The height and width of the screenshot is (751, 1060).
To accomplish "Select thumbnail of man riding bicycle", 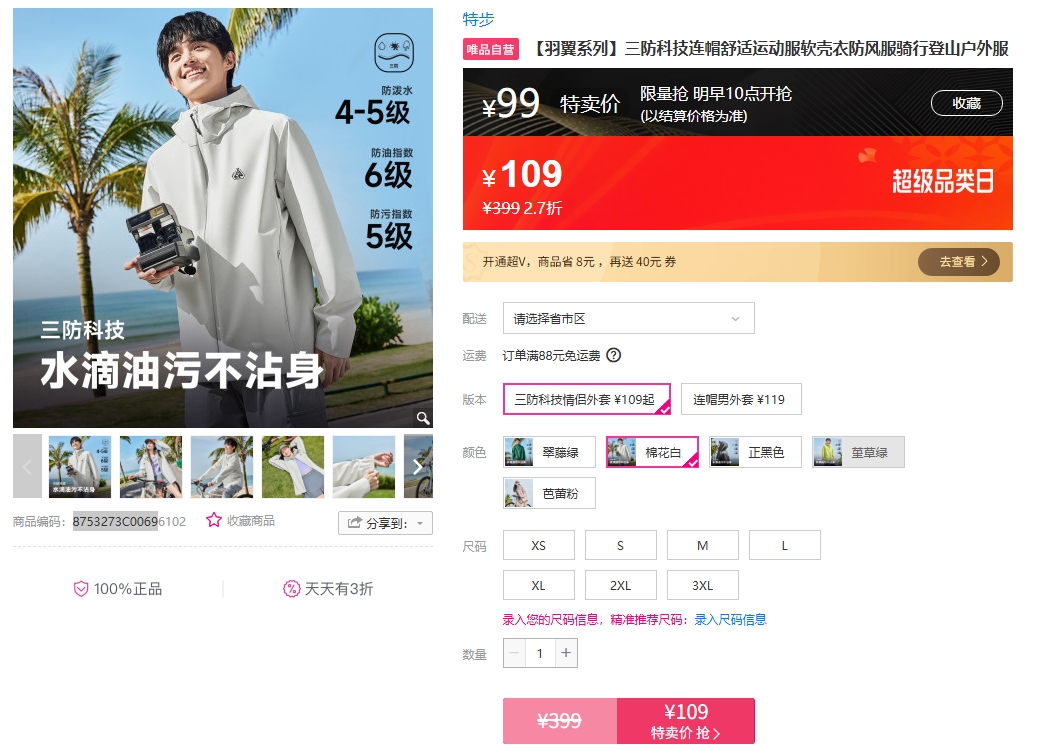I will 222,466.
